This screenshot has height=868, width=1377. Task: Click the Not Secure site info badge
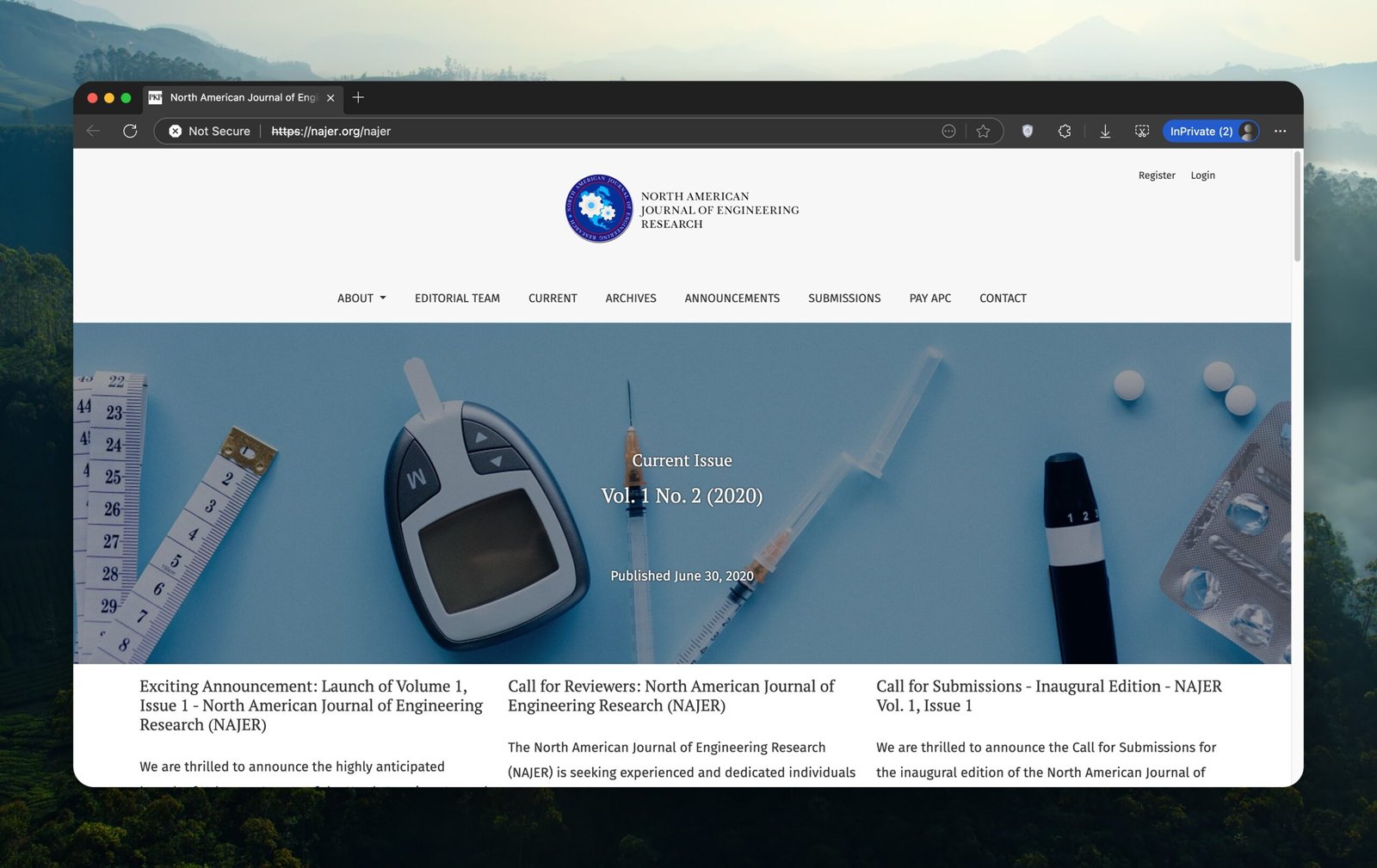(x=209, y=131)
